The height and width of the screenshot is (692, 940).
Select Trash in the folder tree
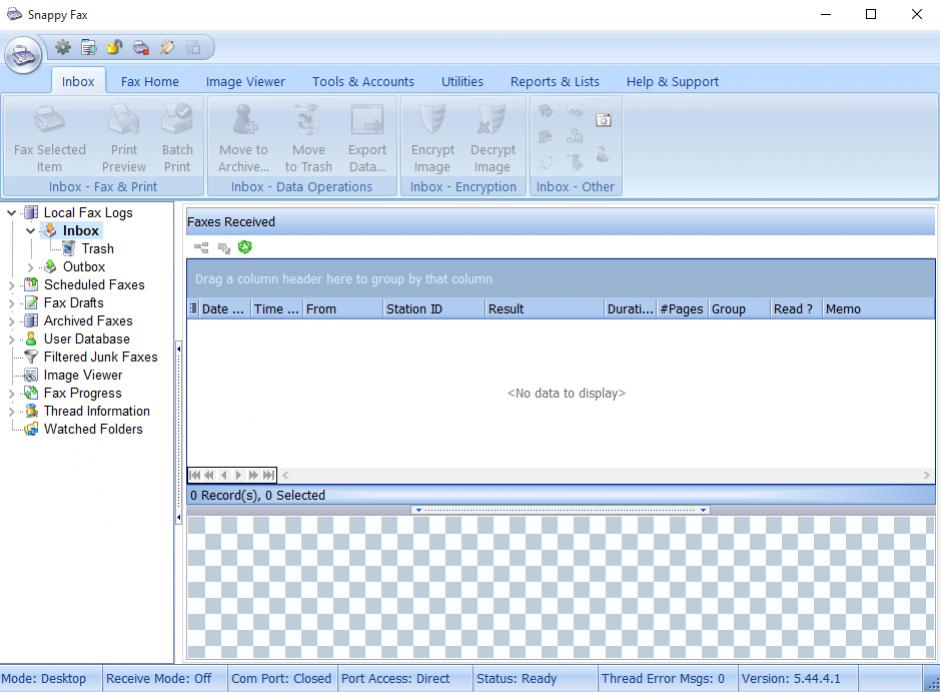98,249
